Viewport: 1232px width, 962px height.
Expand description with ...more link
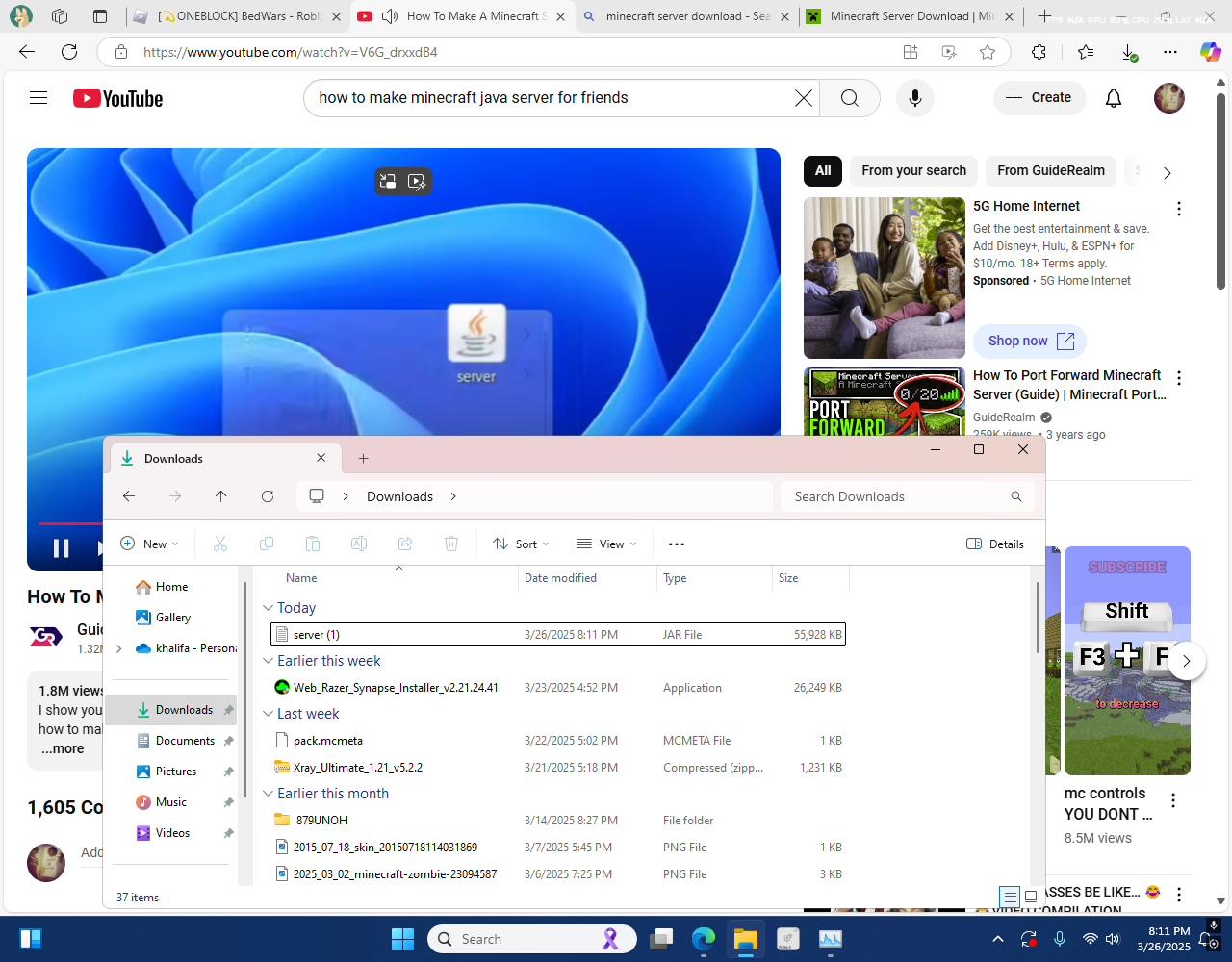click(x=63, y=748)
